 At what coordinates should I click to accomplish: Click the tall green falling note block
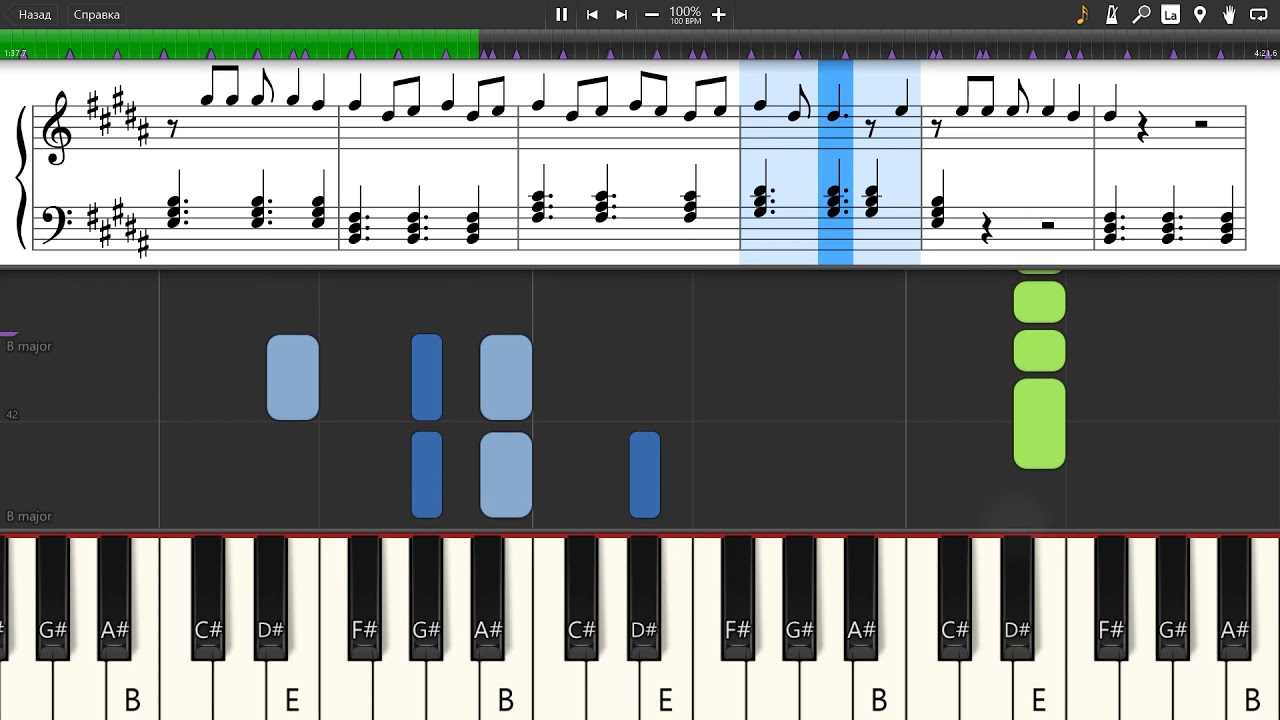point(1039,424)
